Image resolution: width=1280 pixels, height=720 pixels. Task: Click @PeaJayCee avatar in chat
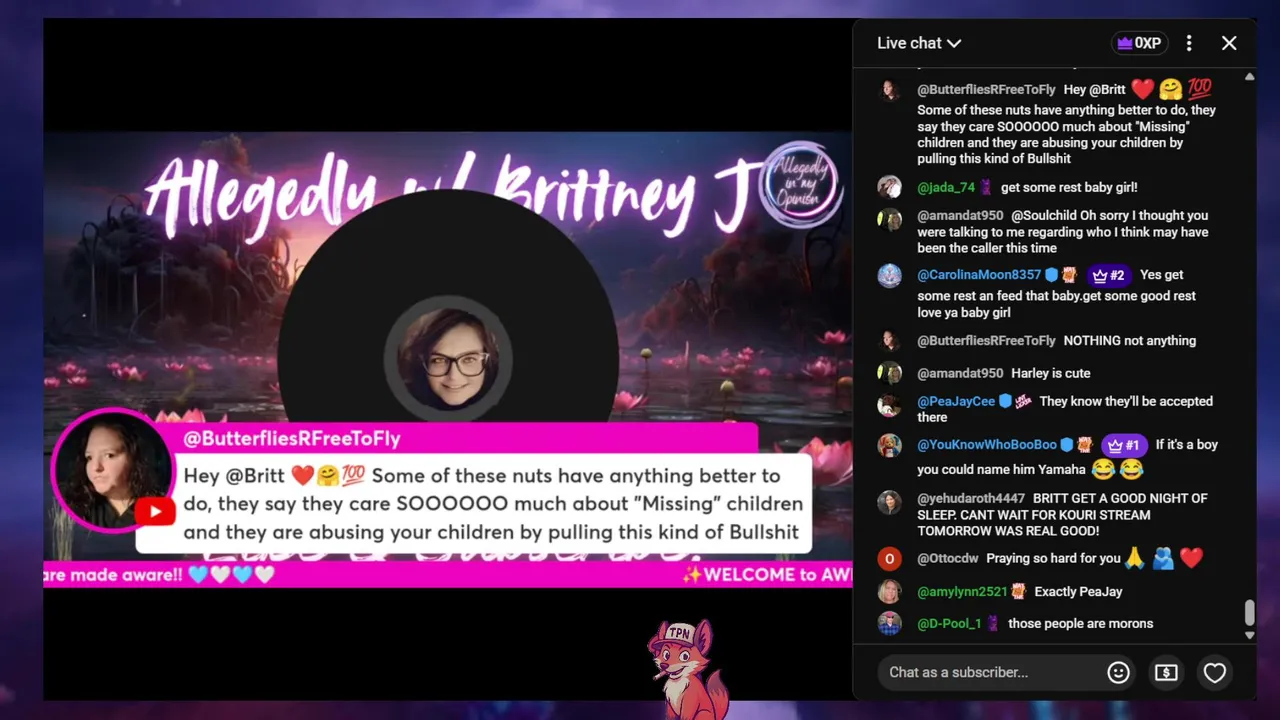tap(889, 405)
